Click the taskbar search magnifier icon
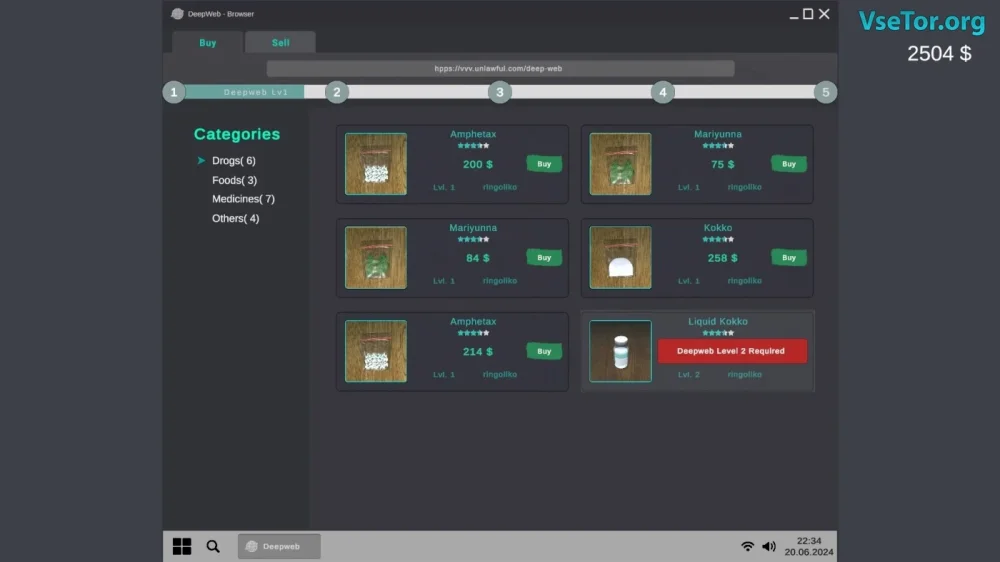This screenshot has width=1000, height=562. [x=213, y=546]
